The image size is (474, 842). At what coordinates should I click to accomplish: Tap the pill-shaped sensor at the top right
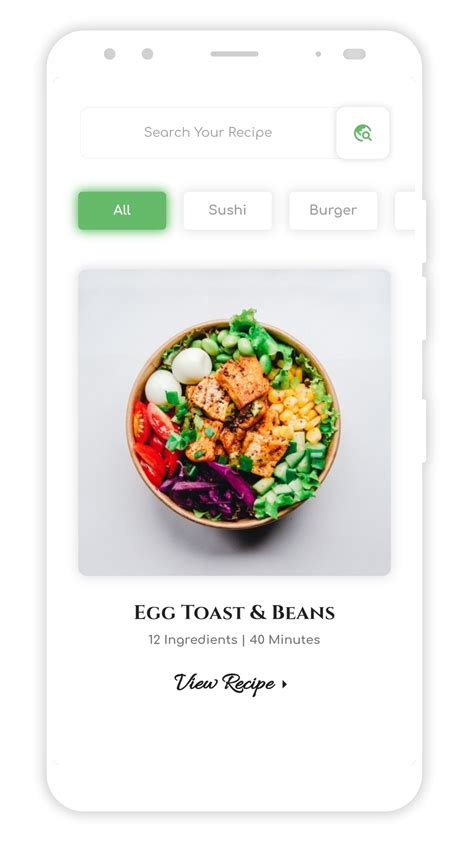354,54
